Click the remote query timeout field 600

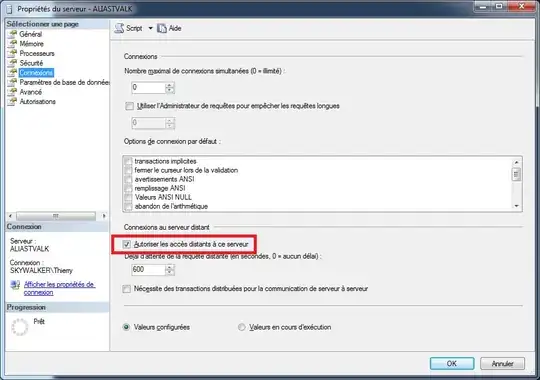tap(148, 269)
